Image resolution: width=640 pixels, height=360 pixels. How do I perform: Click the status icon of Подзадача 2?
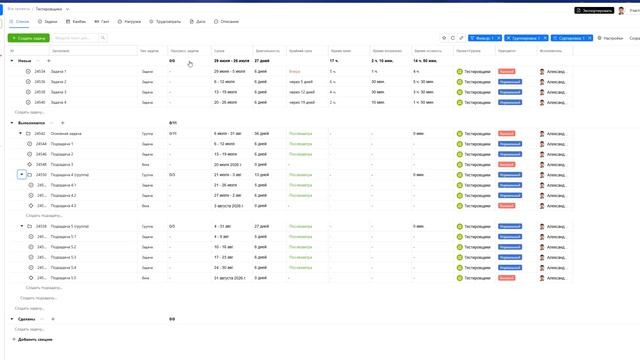29,154
